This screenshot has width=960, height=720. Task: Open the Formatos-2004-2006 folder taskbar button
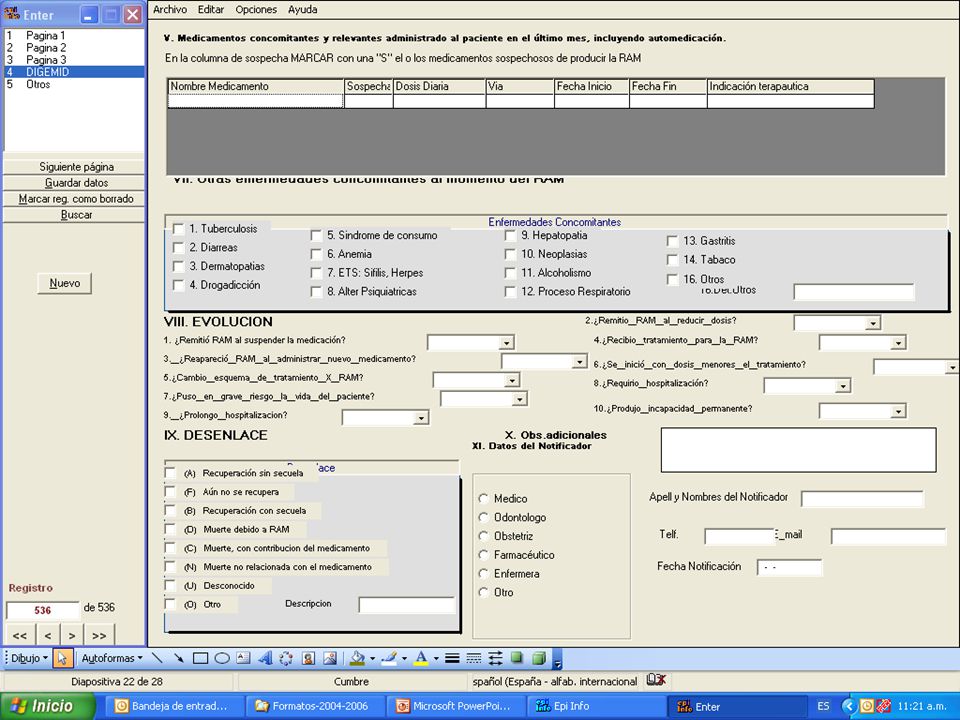click(x=315, y=706)
